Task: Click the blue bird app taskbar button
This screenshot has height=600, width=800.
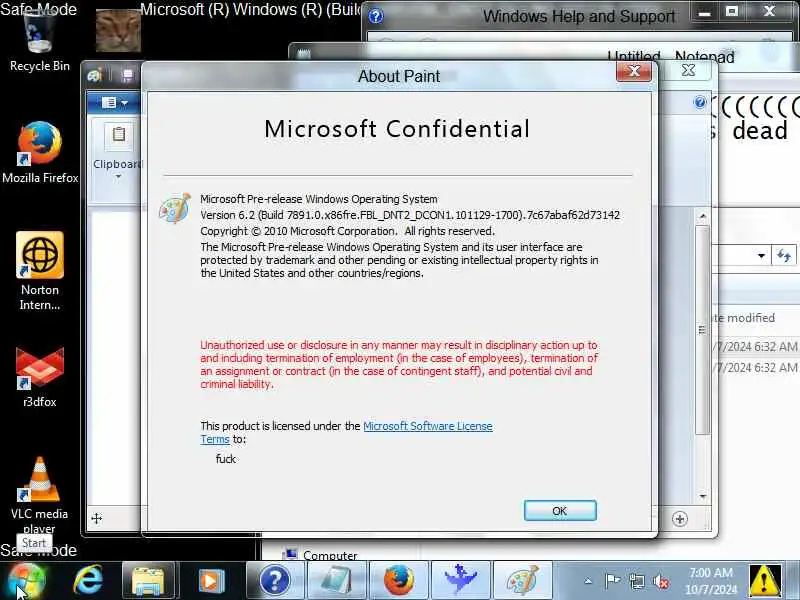Action: [x=461, y=581]
